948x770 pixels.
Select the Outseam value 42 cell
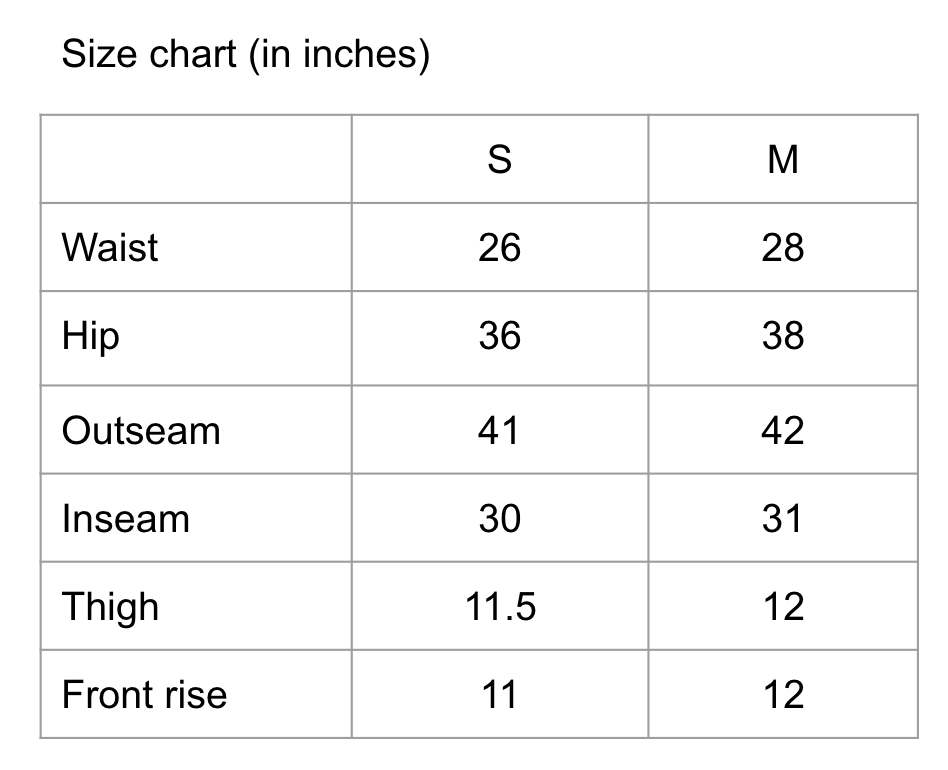(x=783, y=430)
